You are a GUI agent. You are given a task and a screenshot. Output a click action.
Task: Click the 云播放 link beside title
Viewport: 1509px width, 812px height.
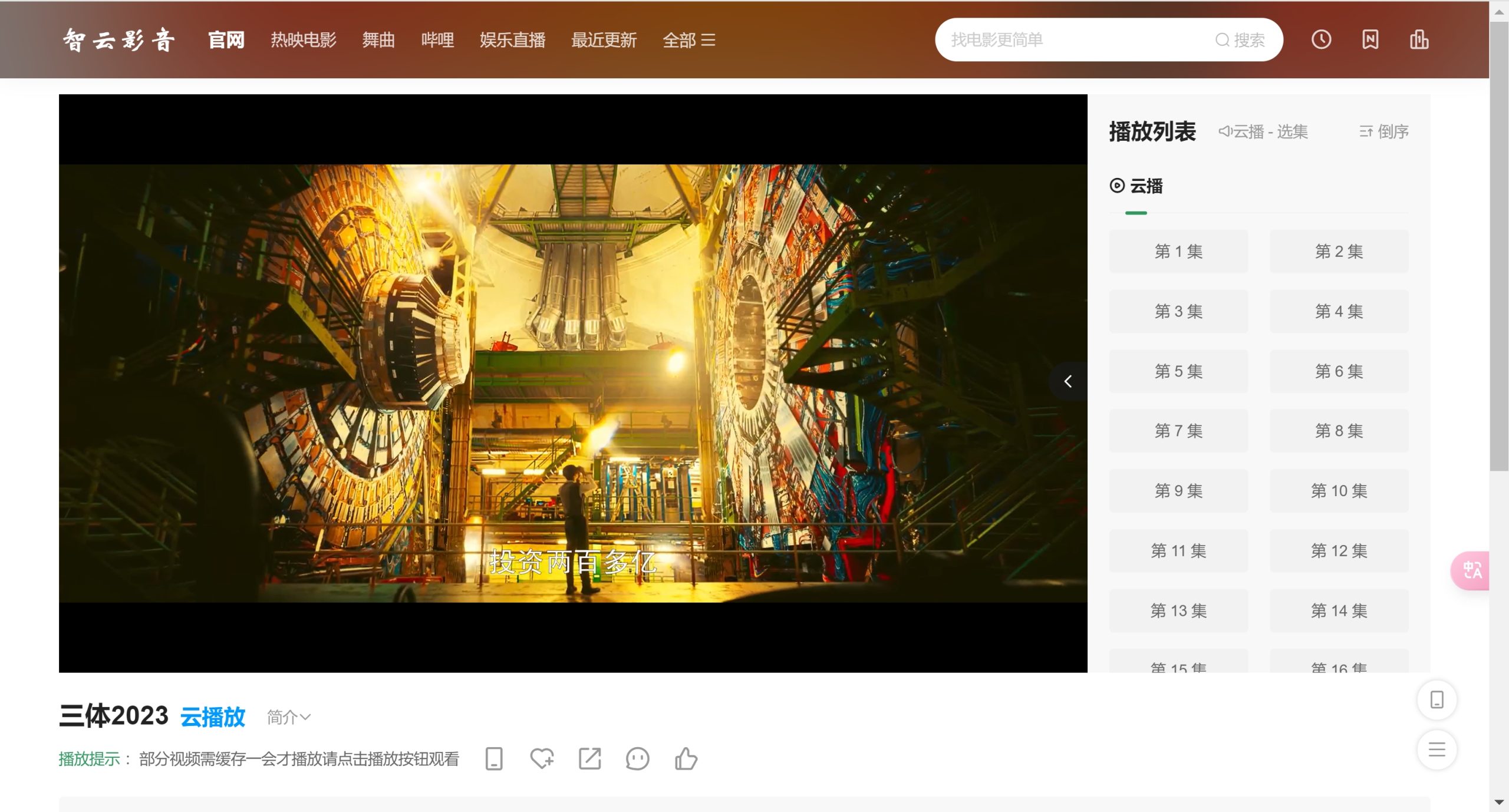(212, 717)
